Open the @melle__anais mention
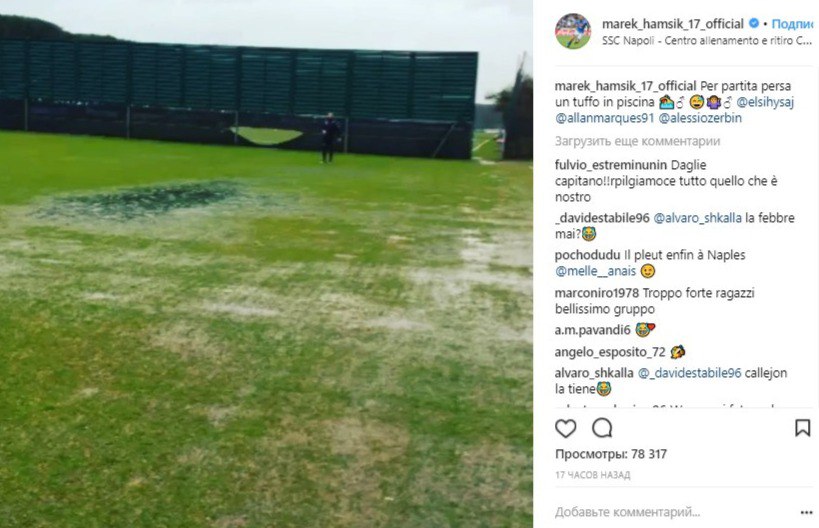The width and height of the screenshot is (819, 528). click(595, 272)
